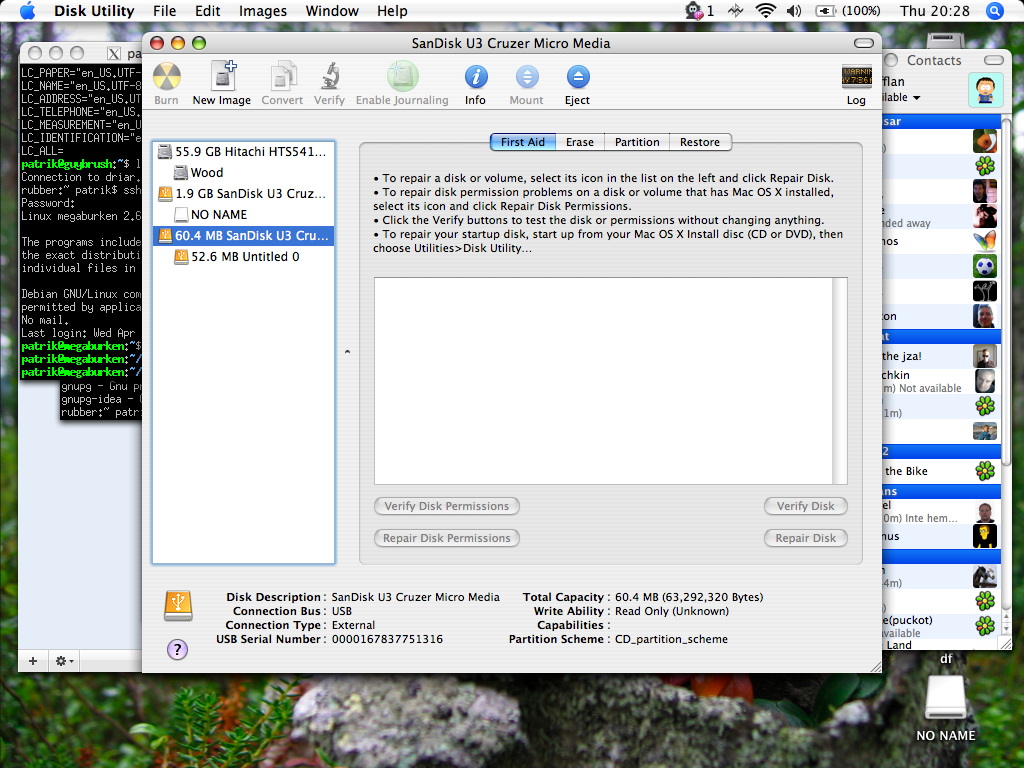This screenshot has width=1024, height=768.
Task: Select the '(puckot)' contact row
Action: (940, 626)
